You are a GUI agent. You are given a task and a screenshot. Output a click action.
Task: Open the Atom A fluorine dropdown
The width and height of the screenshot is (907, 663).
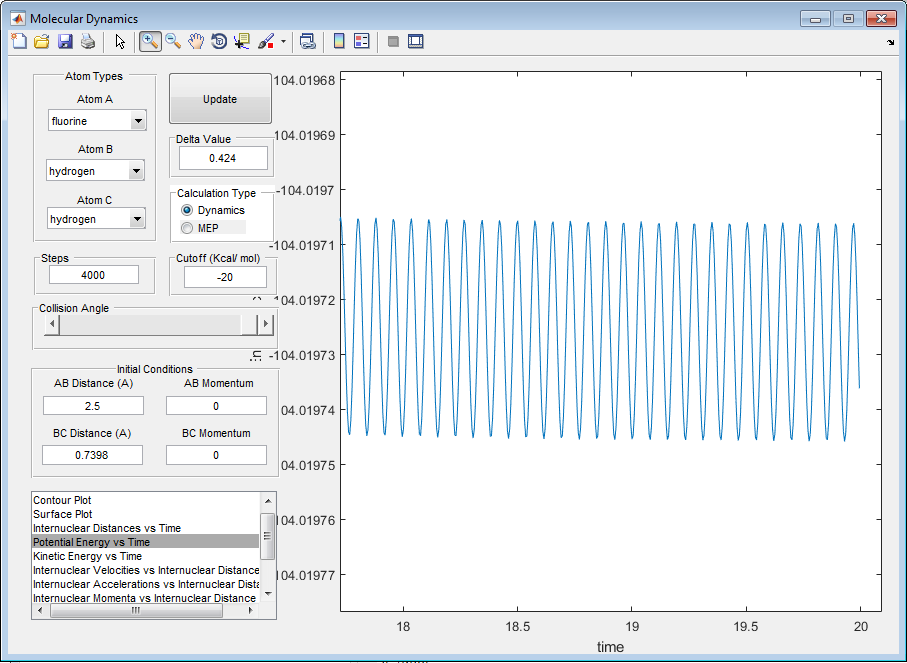(x=138, y=121)
